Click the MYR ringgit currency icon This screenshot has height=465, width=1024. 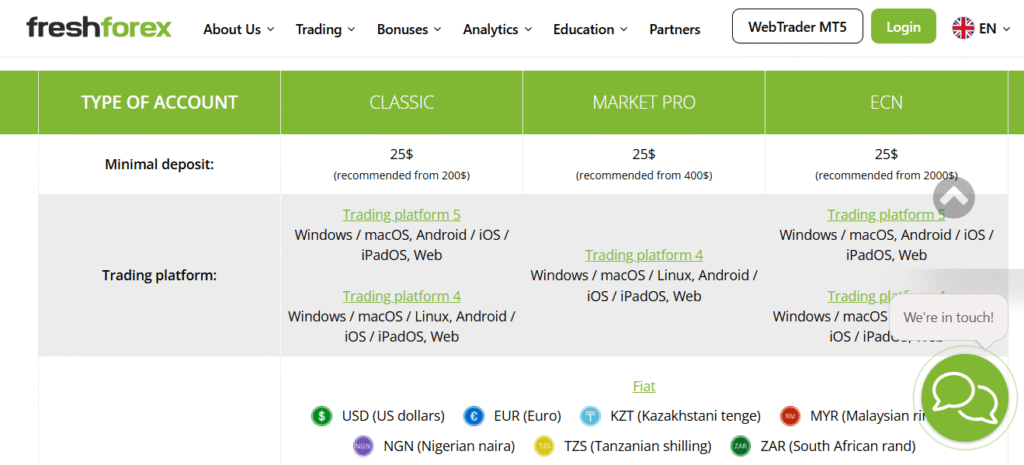790,416
